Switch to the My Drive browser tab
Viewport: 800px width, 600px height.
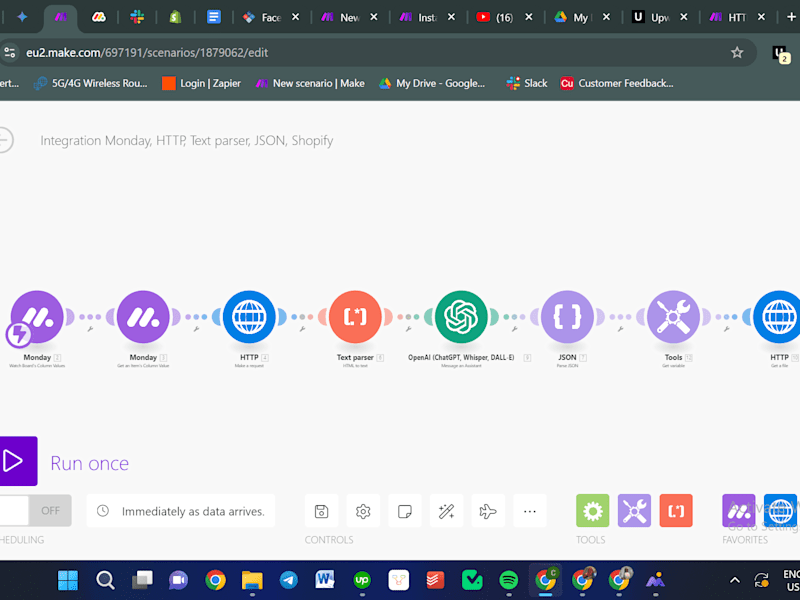click(x=580, y=17)
